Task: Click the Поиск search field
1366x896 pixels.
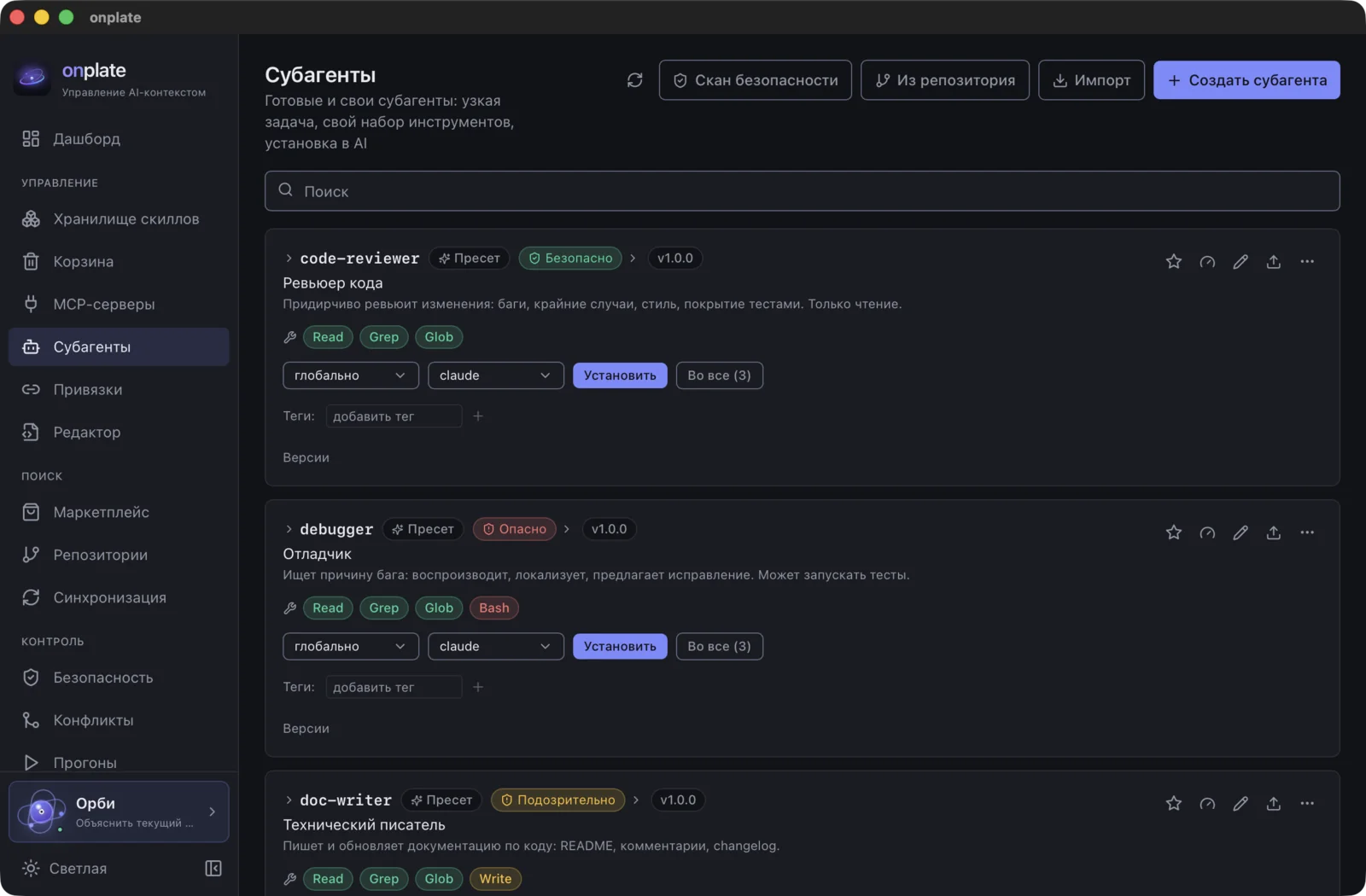Action: pyautogui.click(x=803, y=191)
